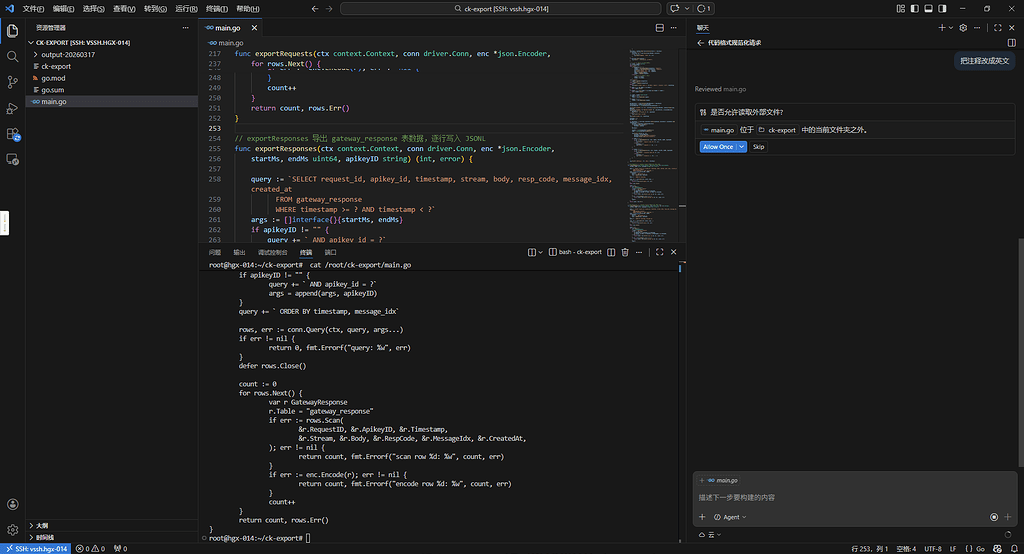Open chat settings gear icon

coord(963,27)
